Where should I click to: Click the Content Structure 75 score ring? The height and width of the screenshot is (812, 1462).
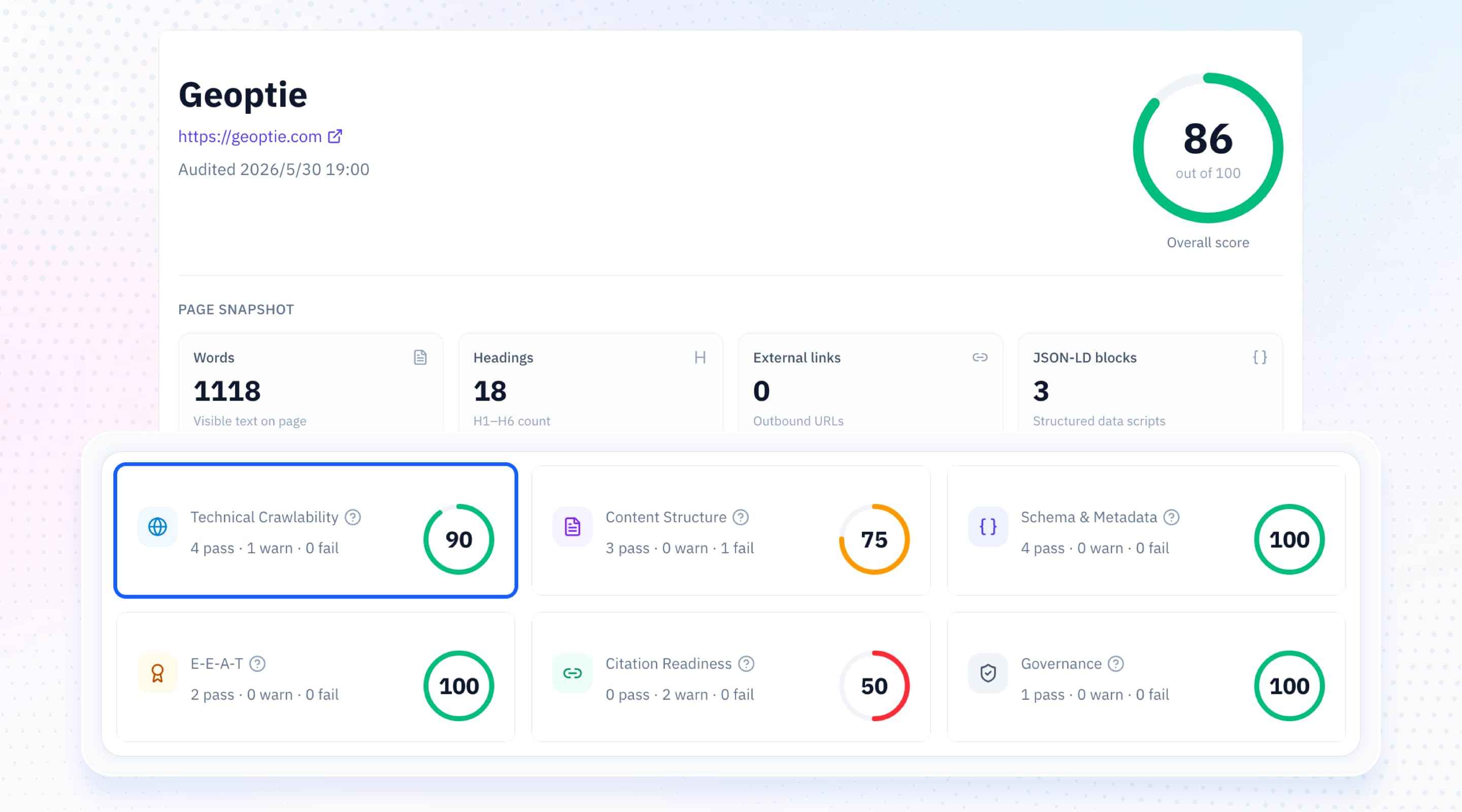[874, 539]
